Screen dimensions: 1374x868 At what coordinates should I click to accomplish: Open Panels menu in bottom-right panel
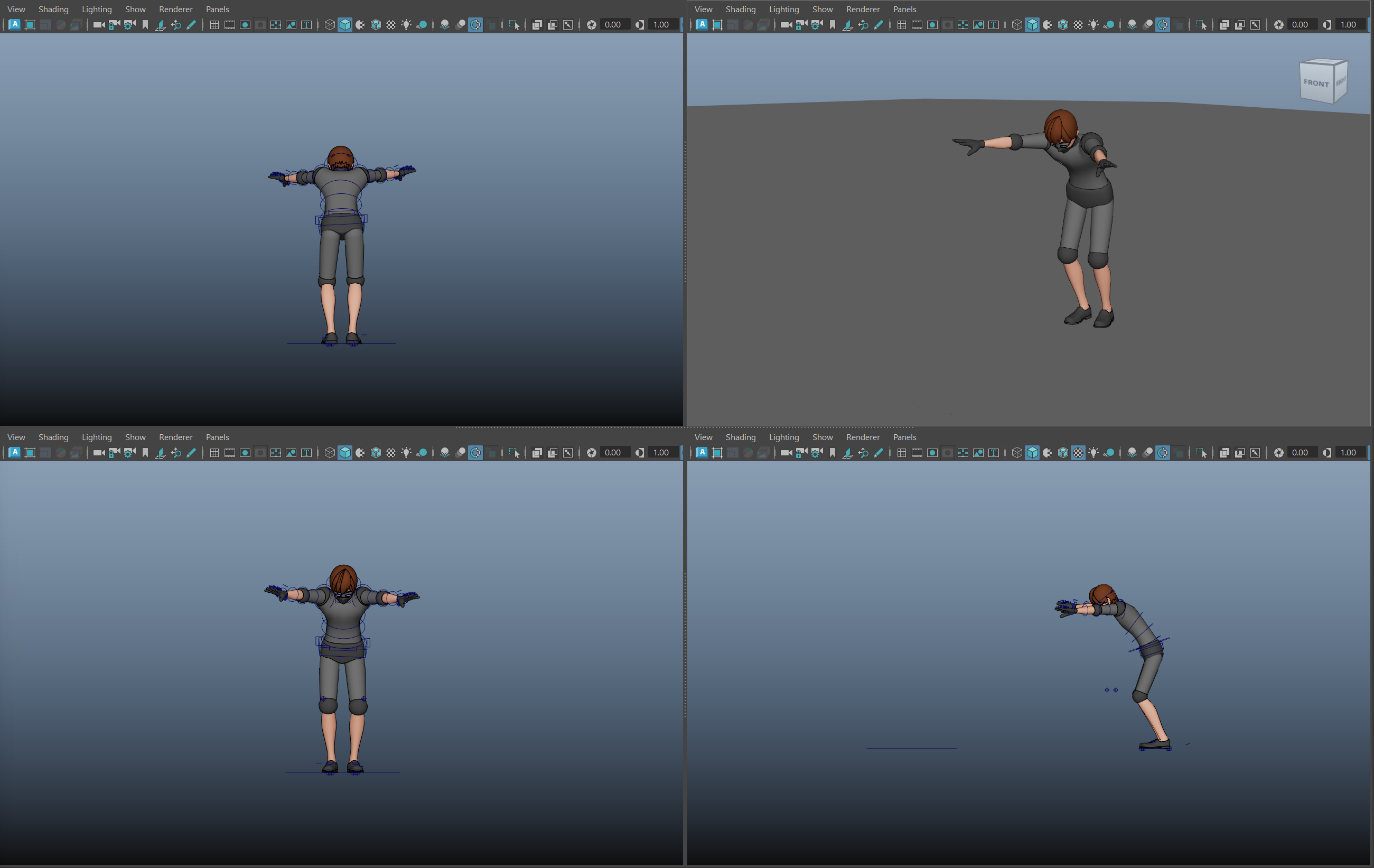point(904,437)
